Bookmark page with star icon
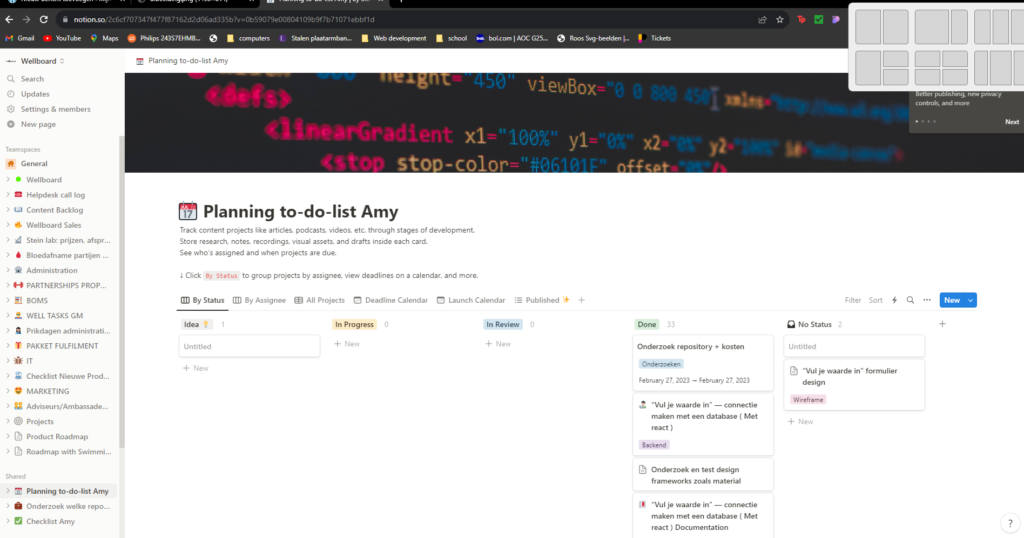Image resolution: width=1024 pixels, height=538 pixels. [x=780, y=20]
